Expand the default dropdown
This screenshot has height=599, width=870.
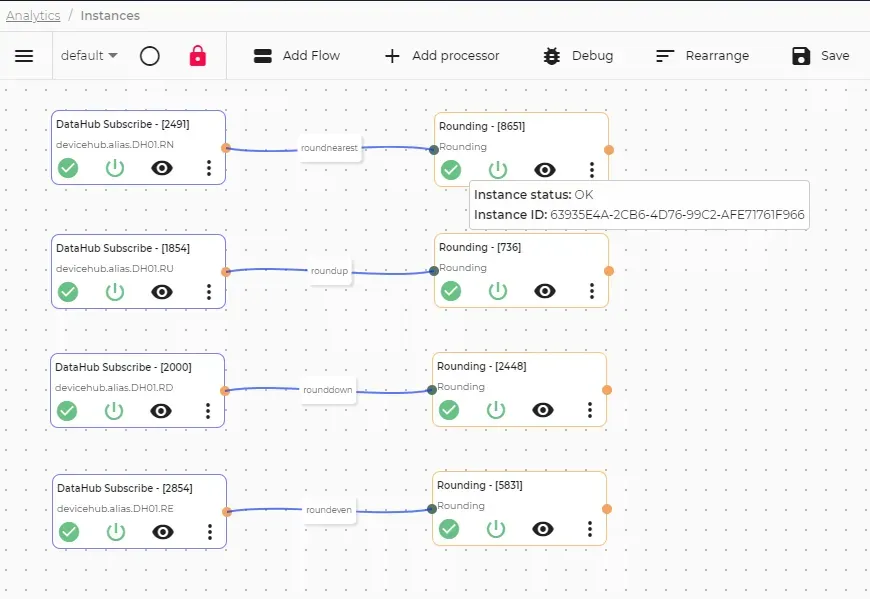(x=89, y=55)
